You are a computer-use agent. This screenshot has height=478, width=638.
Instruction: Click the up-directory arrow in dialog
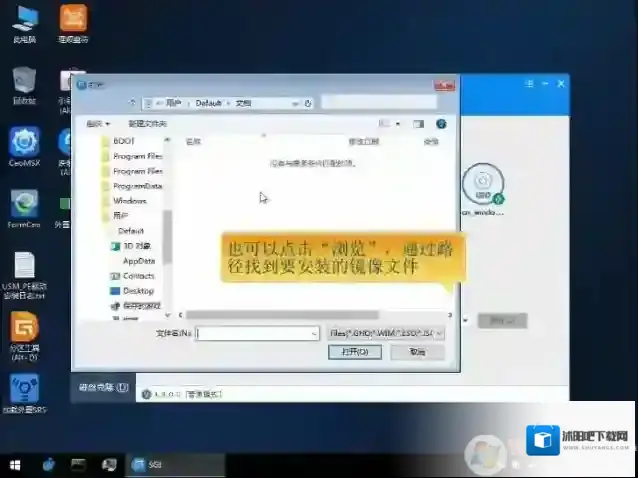[132, 103]
